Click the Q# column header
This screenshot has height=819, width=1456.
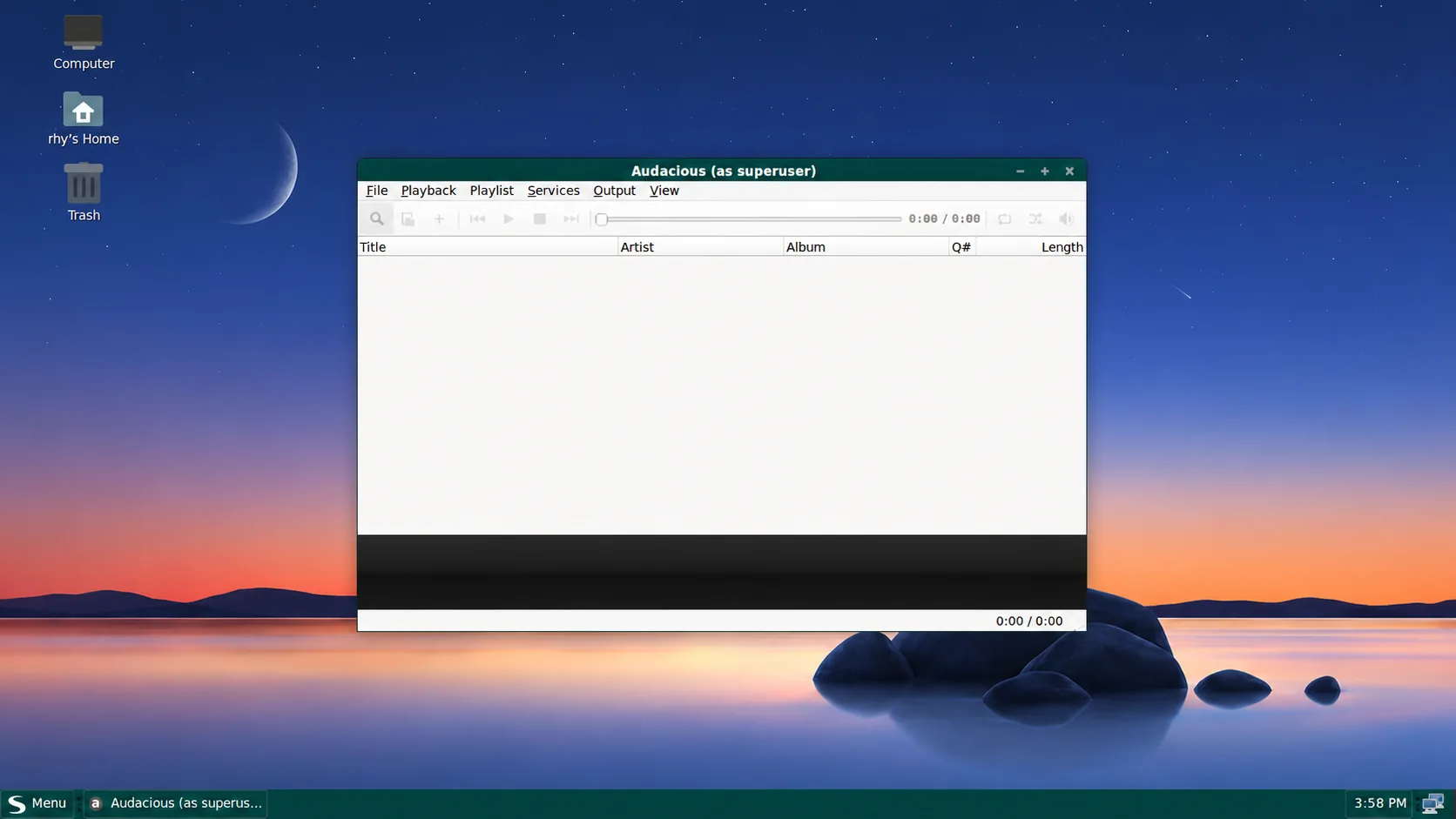[x=961, y=247]
